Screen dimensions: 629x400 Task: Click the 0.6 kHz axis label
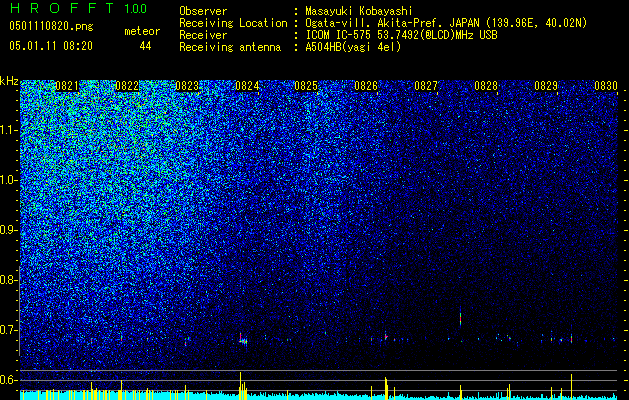[9, 380]
